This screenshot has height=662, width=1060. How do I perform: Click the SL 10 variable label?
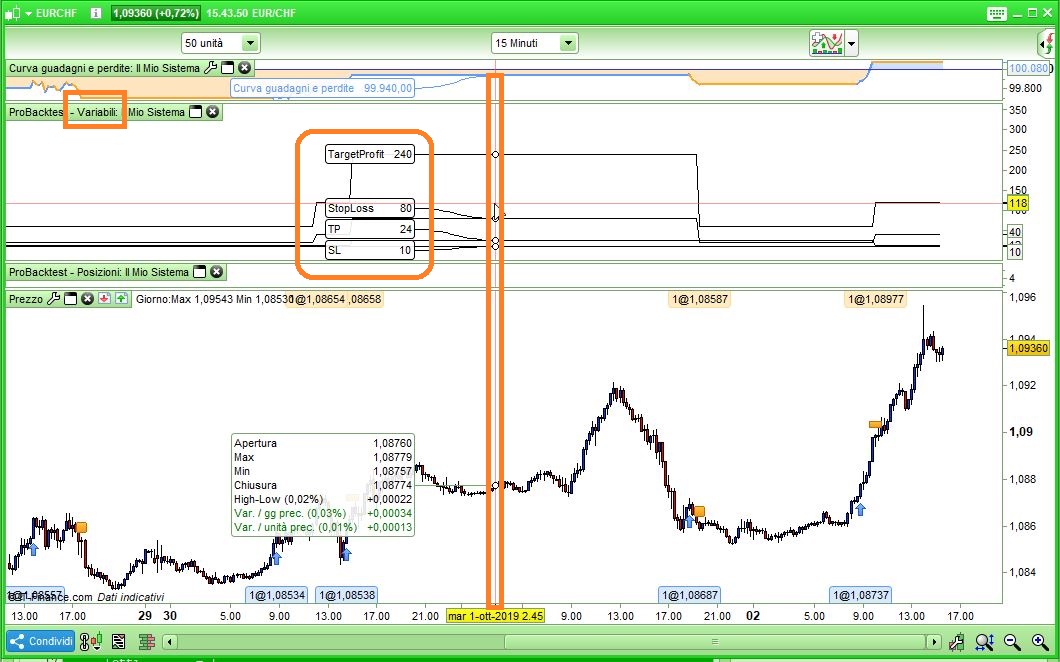369,250
